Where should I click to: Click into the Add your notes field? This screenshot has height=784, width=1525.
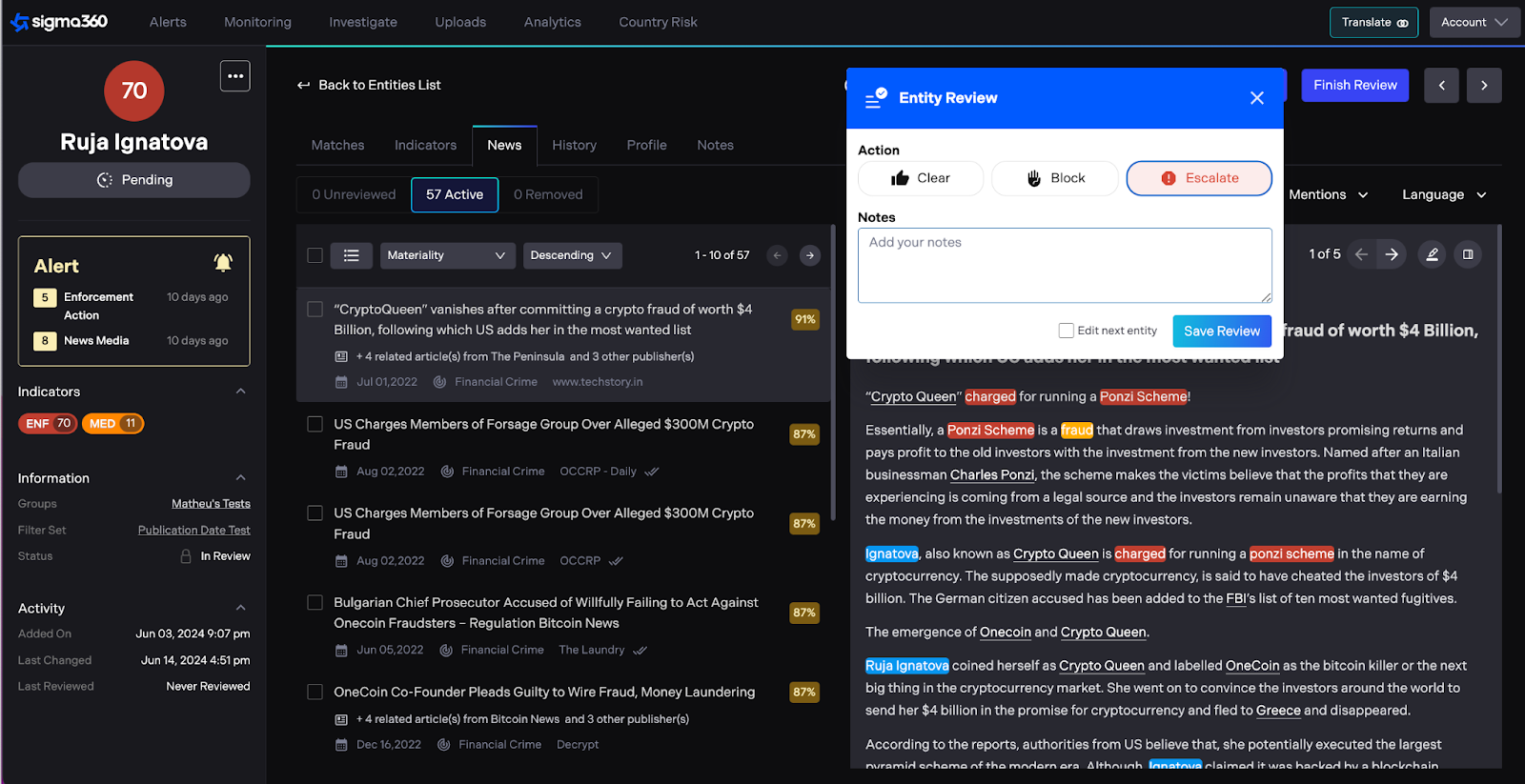click(1064, 265)
